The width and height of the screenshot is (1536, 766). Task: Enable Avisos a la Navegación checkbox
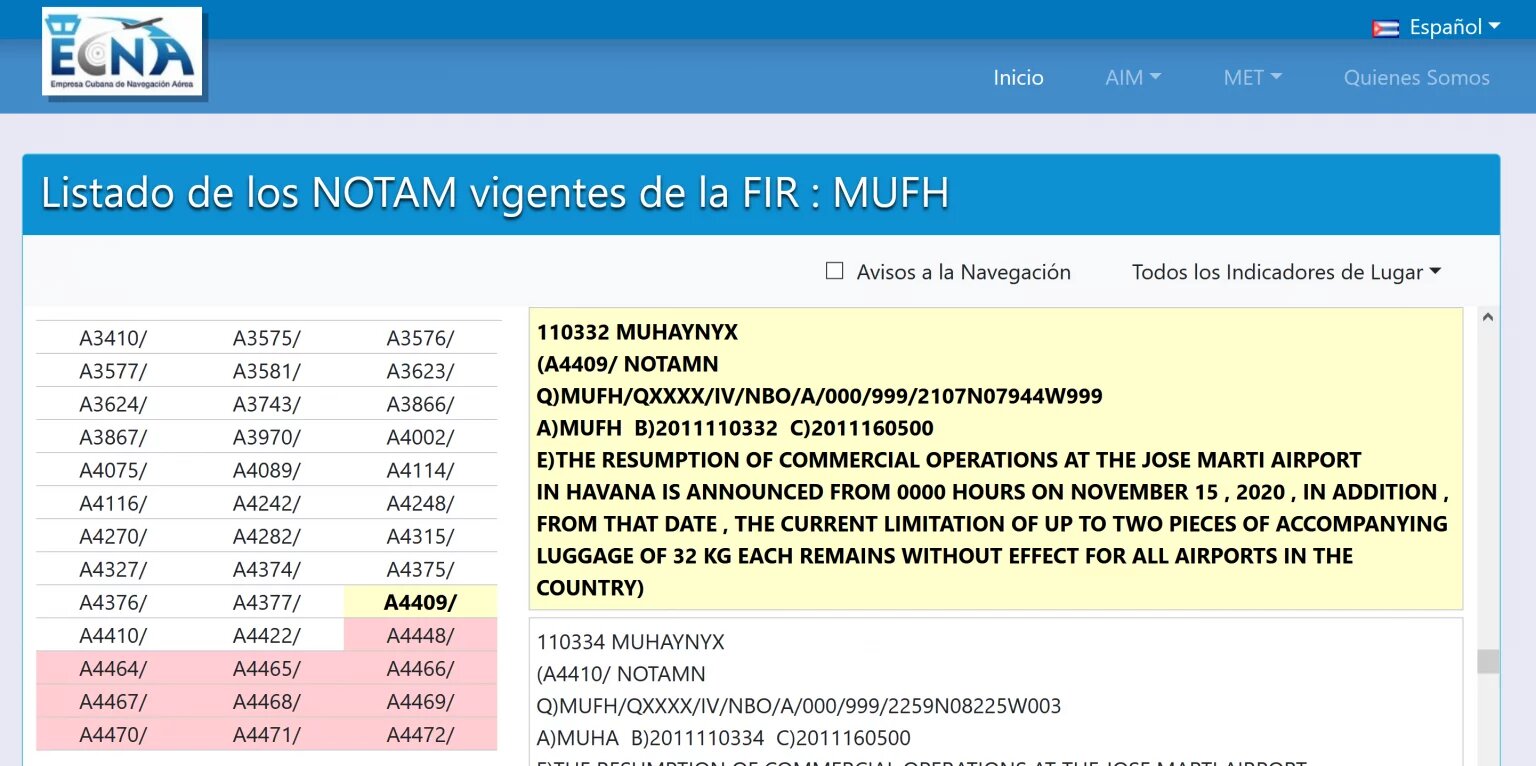835,271
